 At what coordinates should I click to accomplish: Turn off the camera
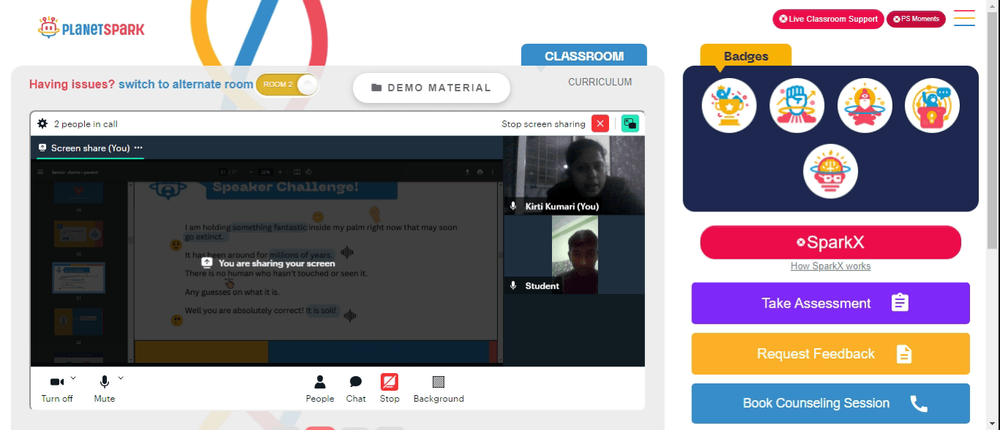(57, 389)
